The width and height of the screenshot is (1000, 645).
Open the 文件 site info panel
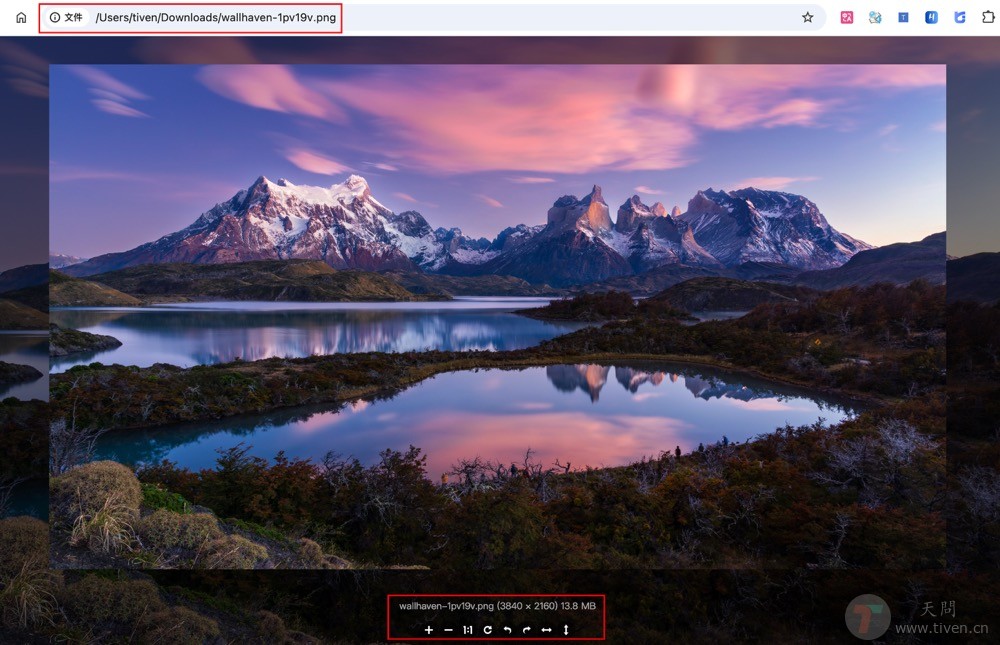point(67,17)
